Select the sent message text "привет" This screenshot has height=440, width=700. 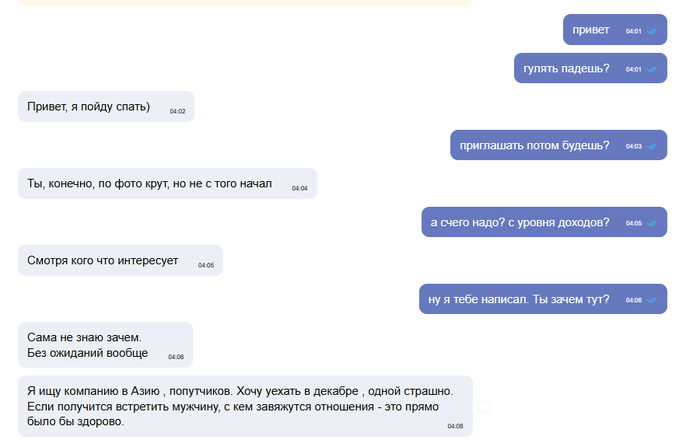590,30
